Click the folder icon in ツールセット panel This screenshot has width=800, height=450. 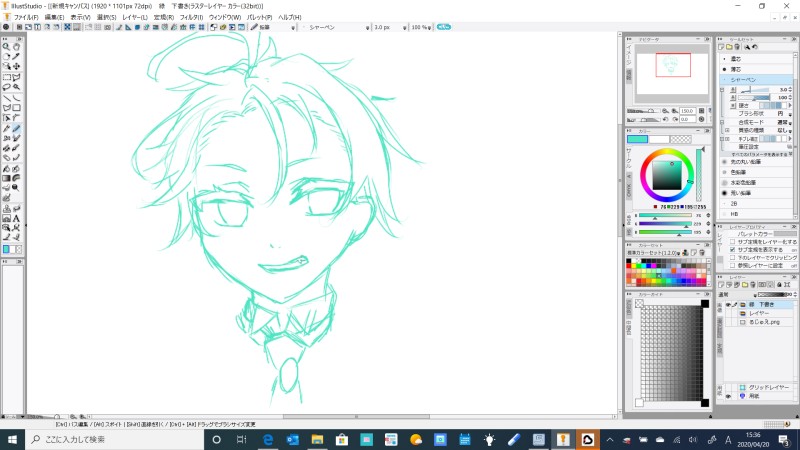pyautogui.click(x=729, y=47)
